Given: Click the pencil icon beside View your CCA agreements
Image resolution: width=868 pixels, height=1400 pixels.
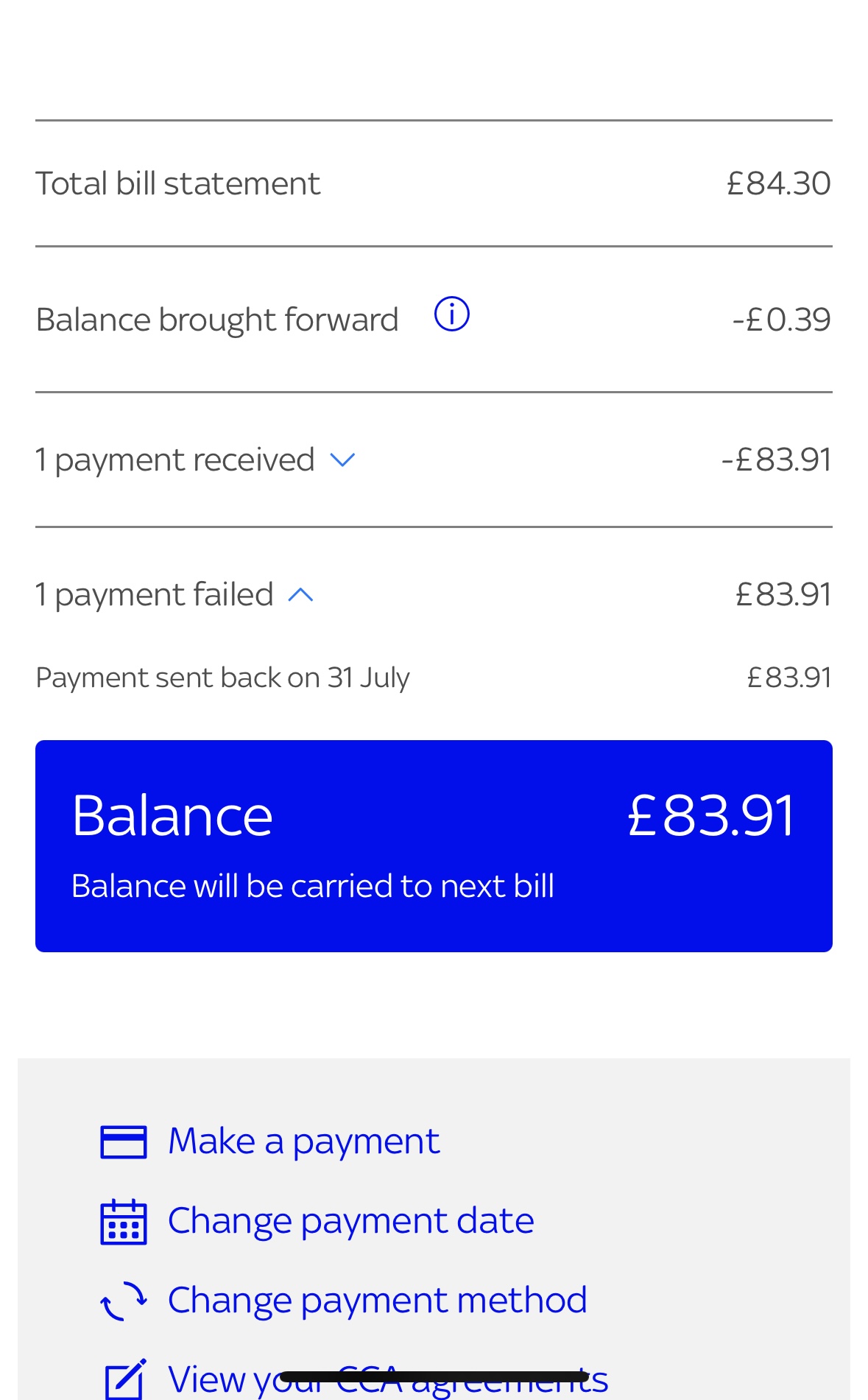Looking at the screenshot, I should [x=125, y=1378].
